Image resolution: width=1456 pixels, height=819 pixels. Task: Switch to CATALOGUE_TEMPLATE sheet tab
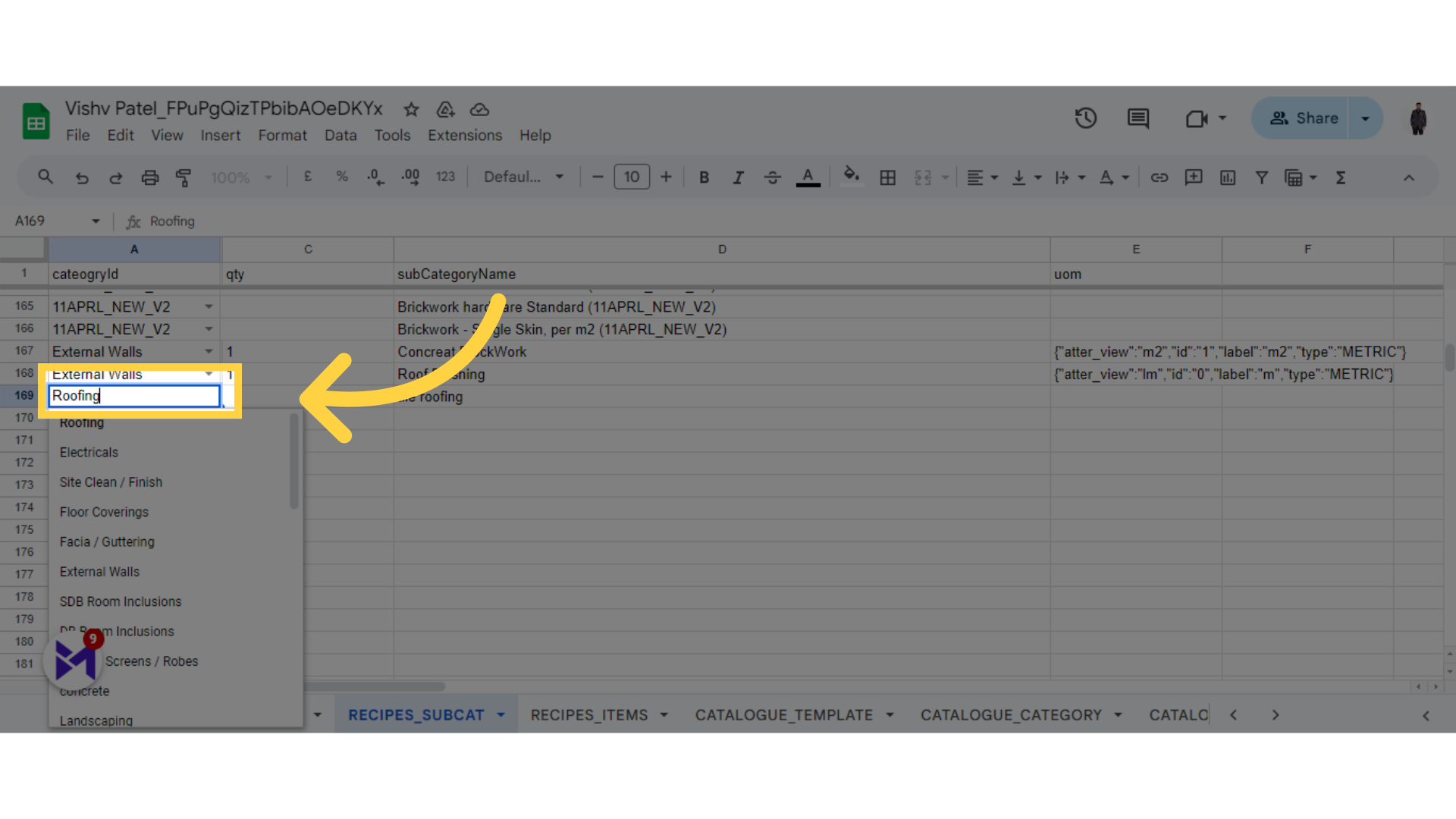click(784, 715)
